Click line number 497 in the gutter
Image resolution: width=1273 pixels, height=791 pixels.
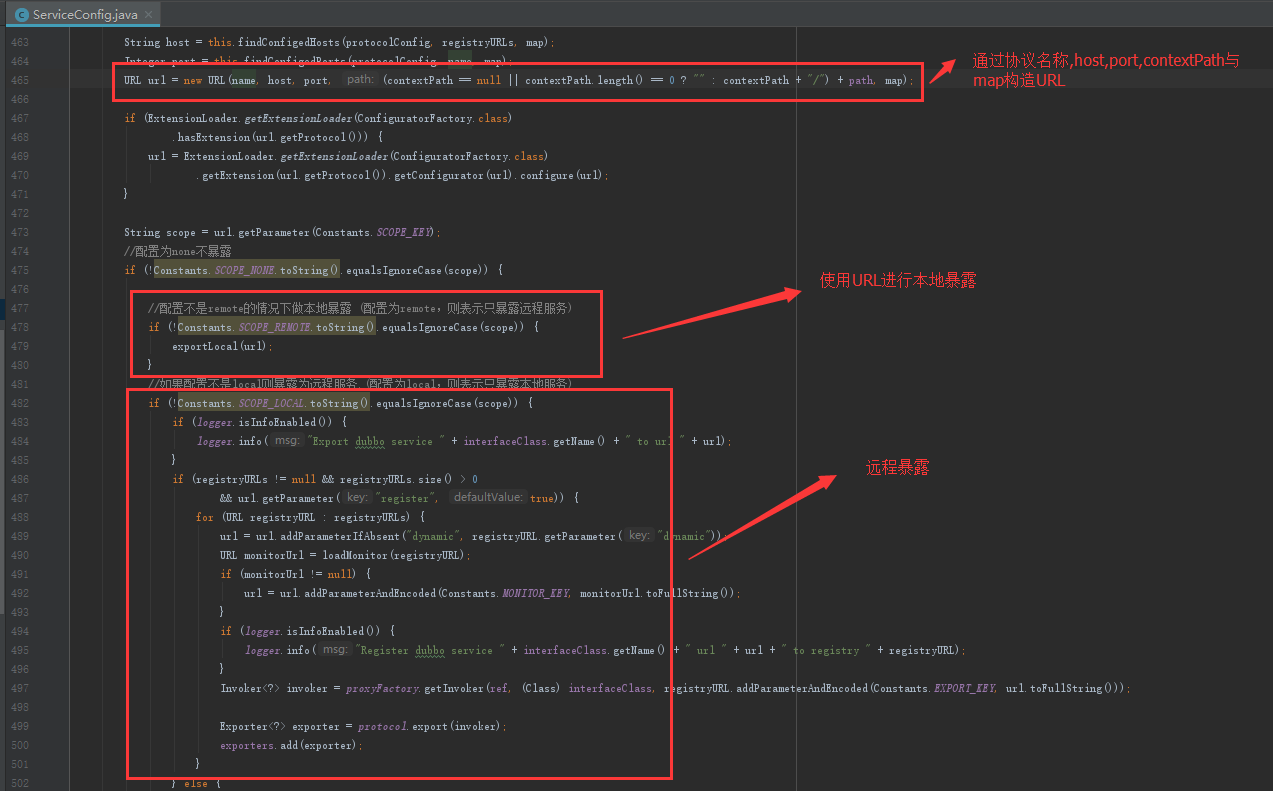18,688
